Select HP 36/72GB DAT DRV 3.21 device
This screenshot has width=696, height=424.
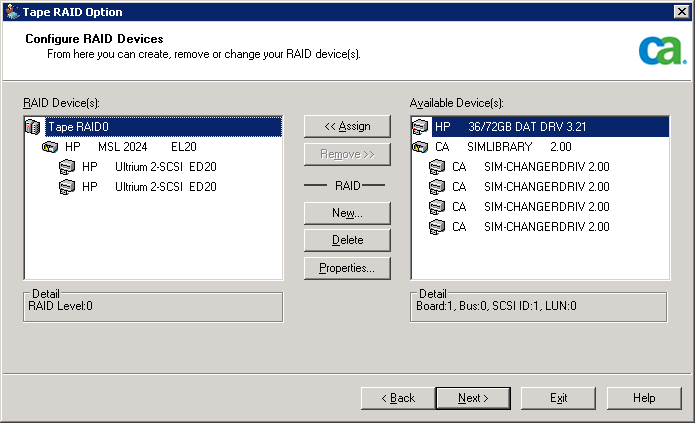click(550, 127)
